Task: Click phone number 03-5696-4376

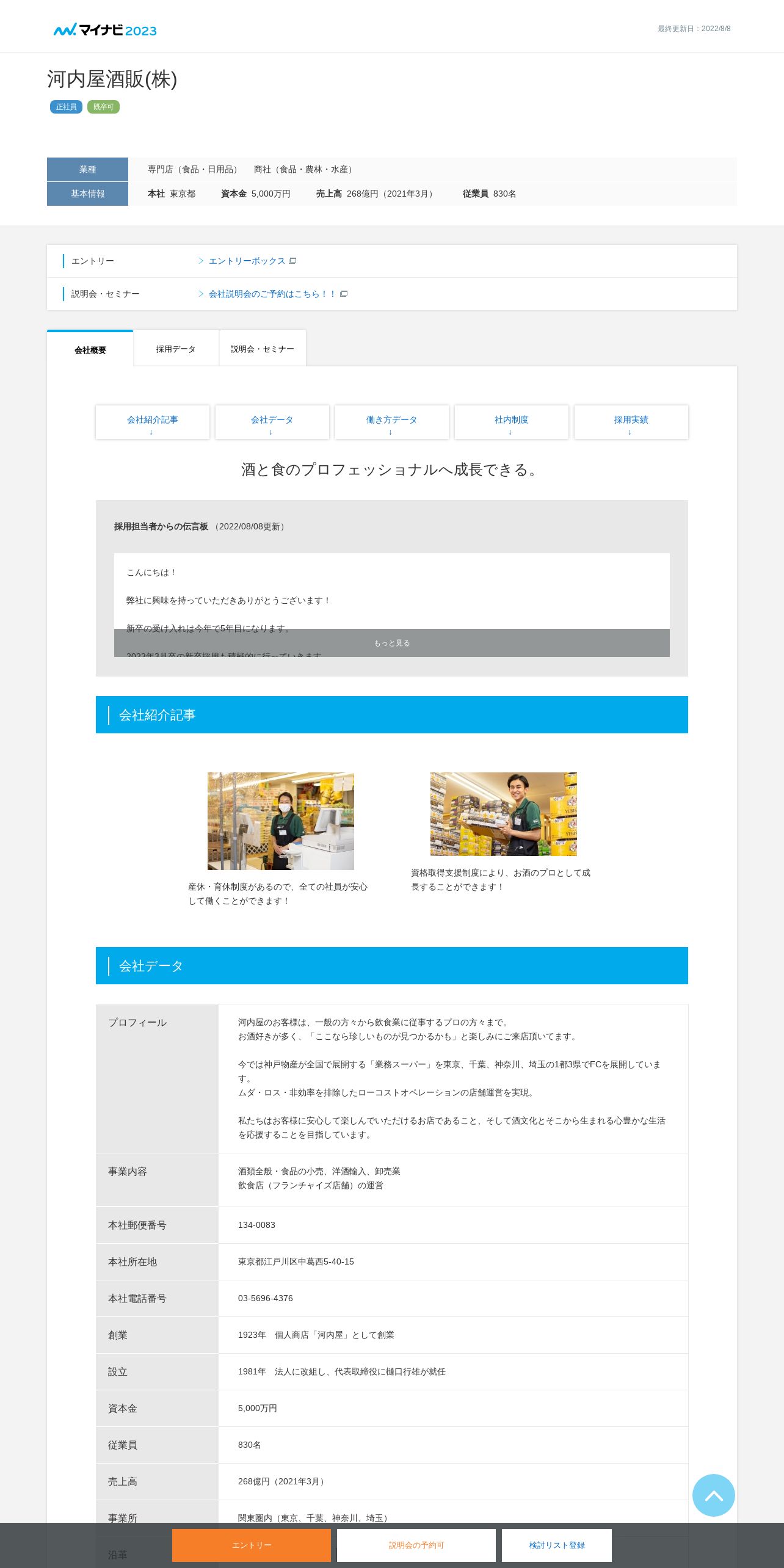Action: (x=266, y=1298)
